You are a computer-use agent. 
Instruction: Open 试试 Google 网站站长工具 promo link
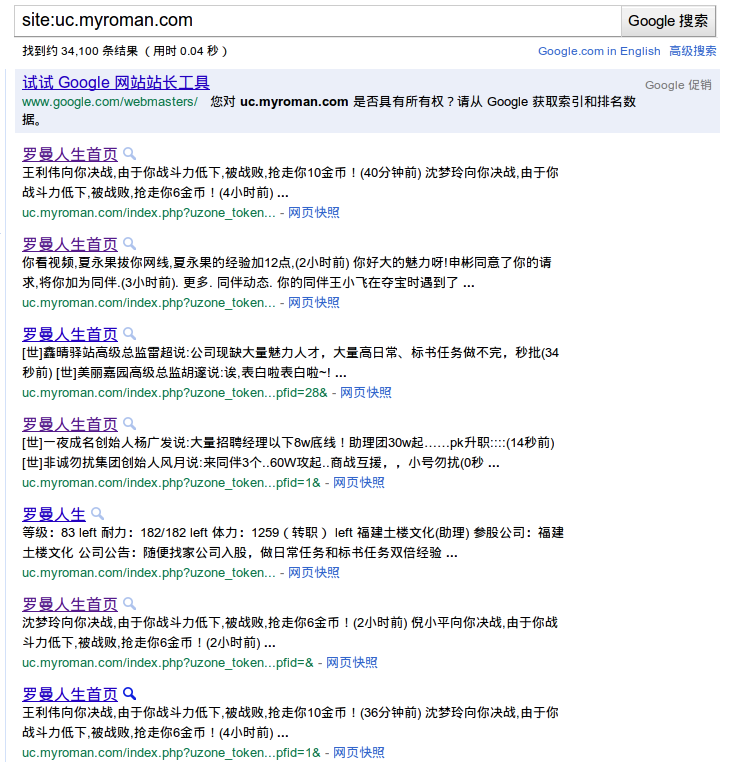click(116, 83)
